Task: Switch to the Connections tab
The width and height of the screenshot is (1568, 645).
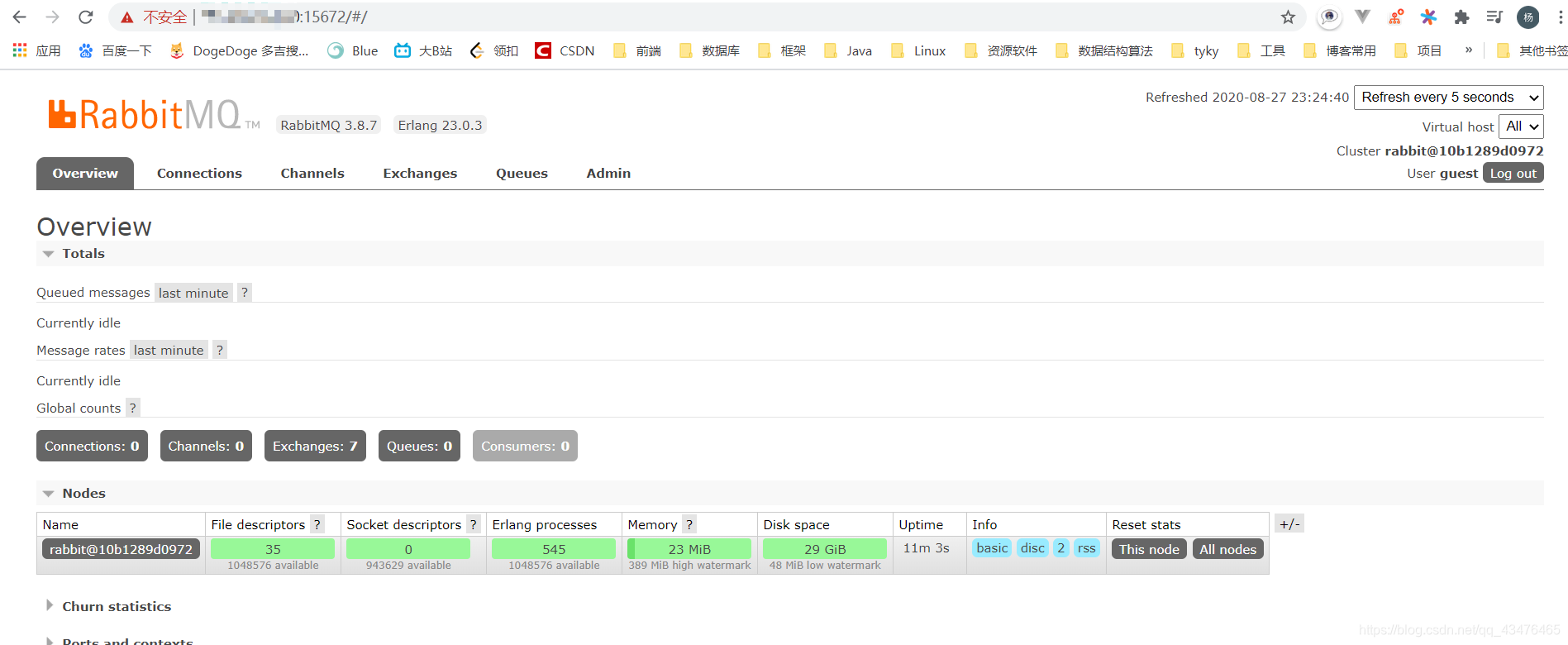Action: point(199,174)
